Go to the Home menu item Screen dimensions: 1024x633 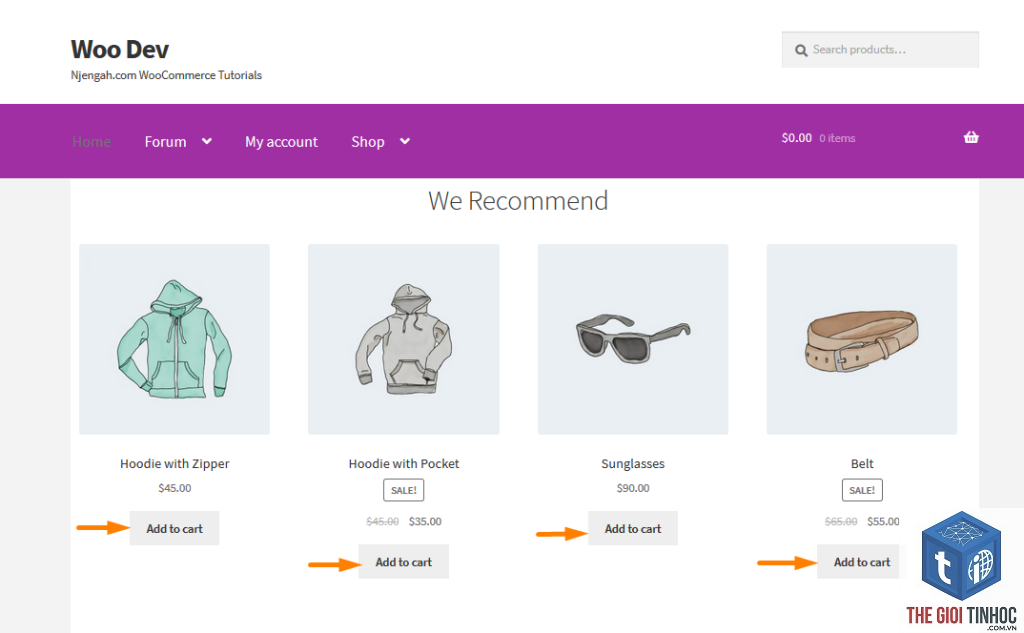(x=91, y=142)
